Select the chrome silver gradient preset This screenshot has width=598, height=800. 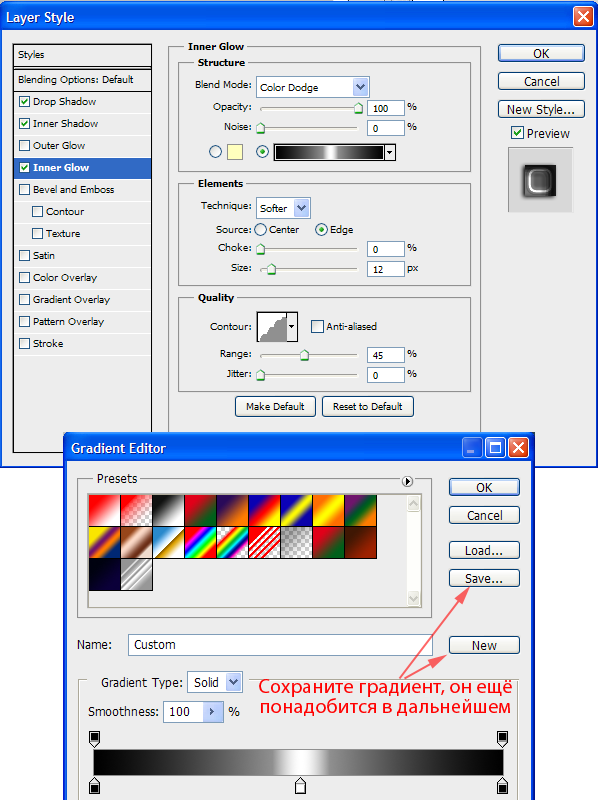tap(136, 574)
